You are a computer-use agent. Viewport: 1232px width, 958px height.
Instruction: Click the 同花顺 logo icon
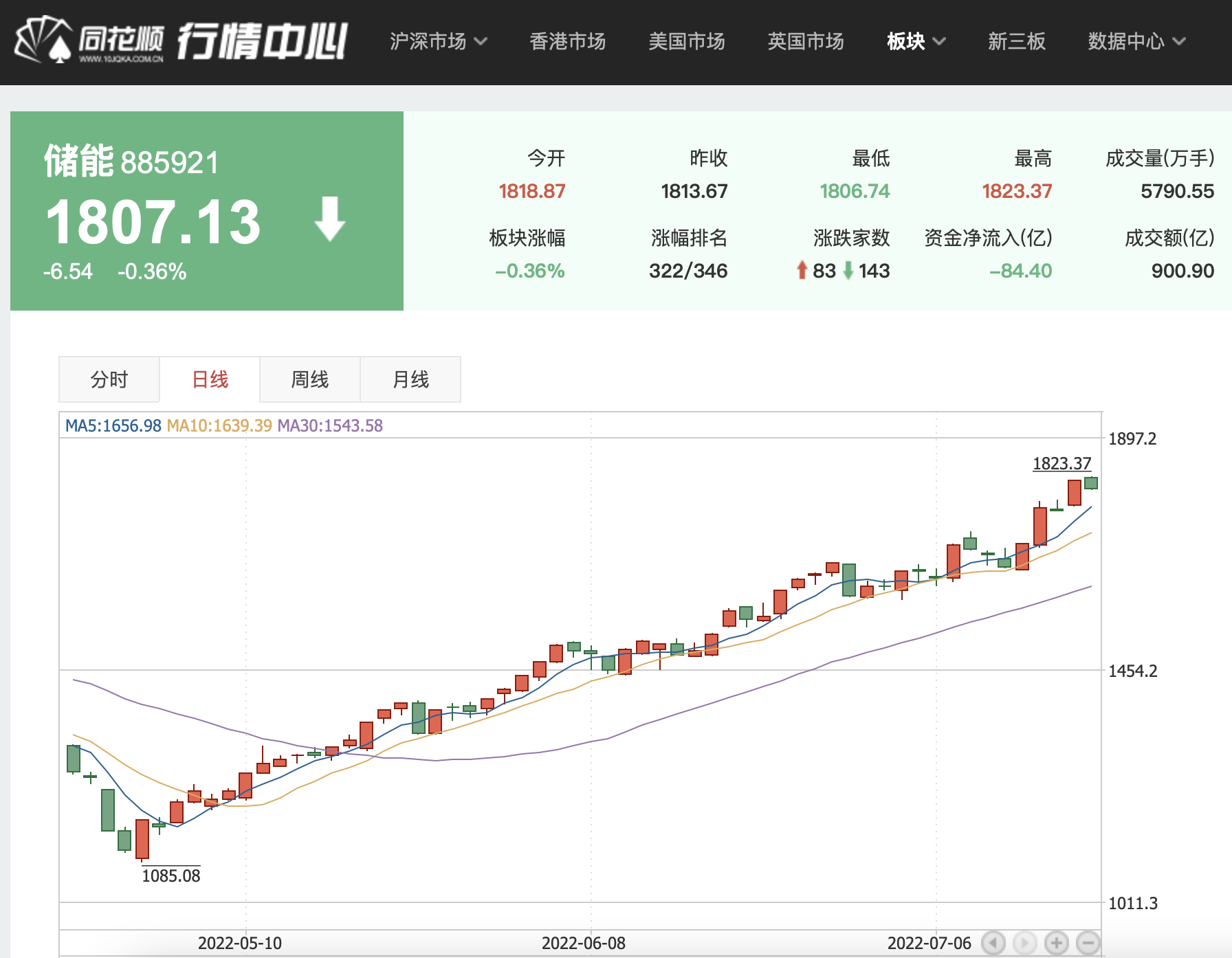(89, 41)
